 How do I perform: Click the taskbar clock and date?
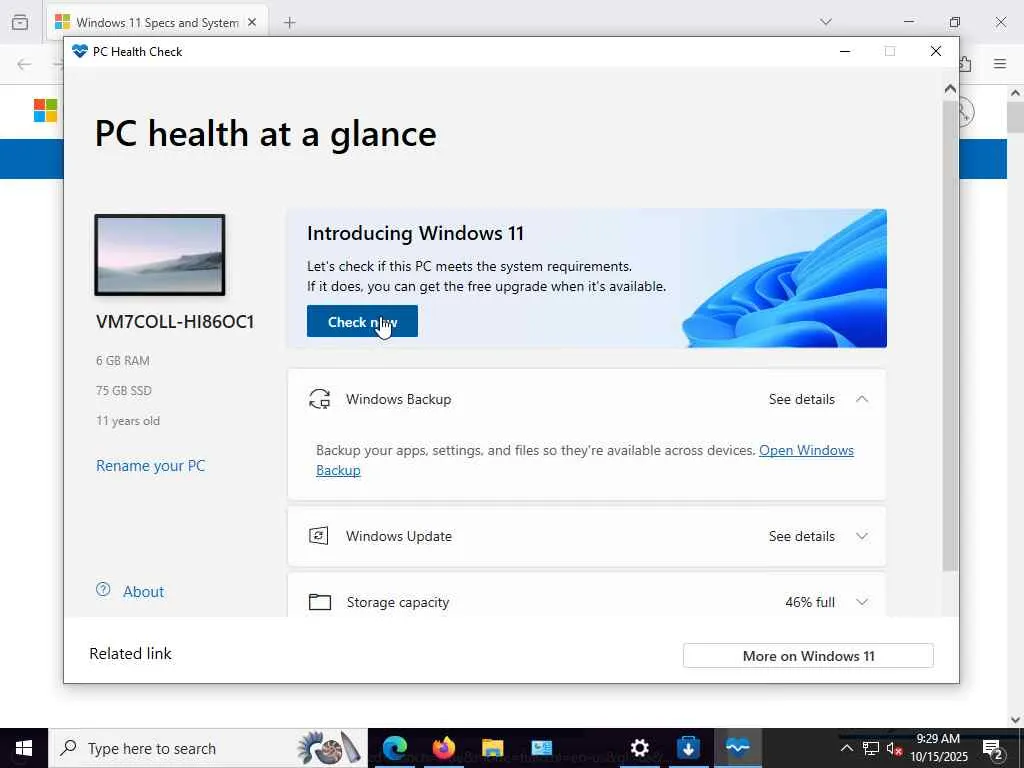click(x=938, y=748)
